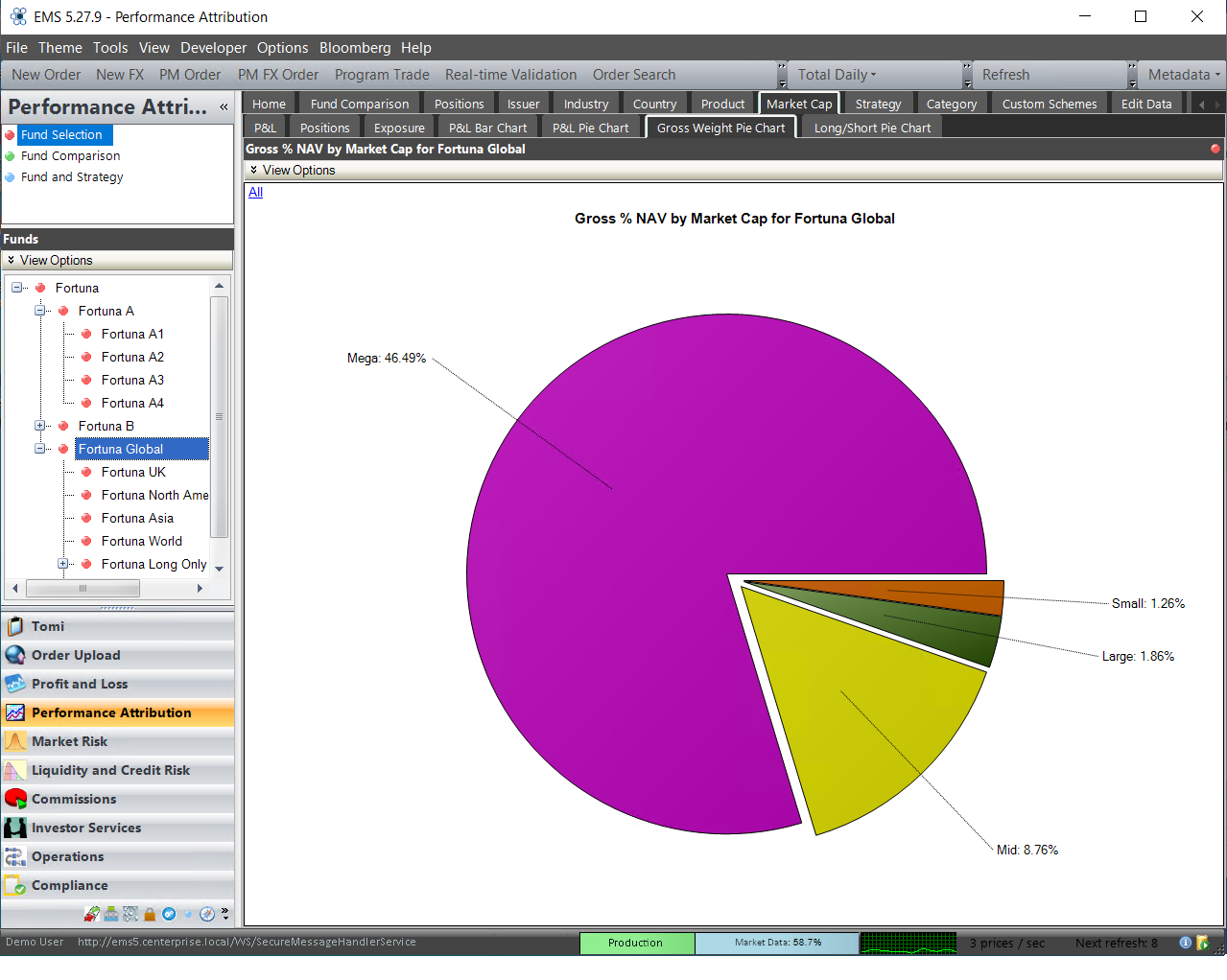This screenshot has width=1227, height=980.
Task: Open the Total Daily dropdown
Action: [837, 75]
